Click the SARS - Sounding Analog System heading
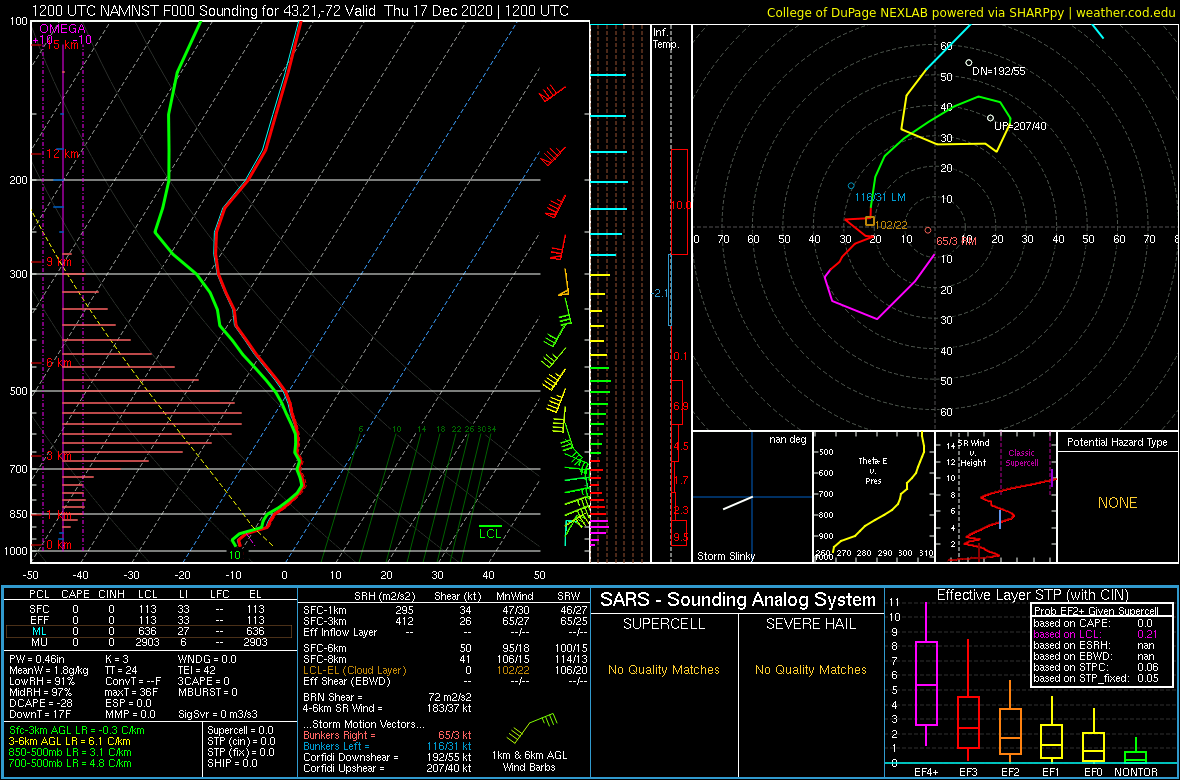This screenshot has width=1180, height=780. click(738, 600)
